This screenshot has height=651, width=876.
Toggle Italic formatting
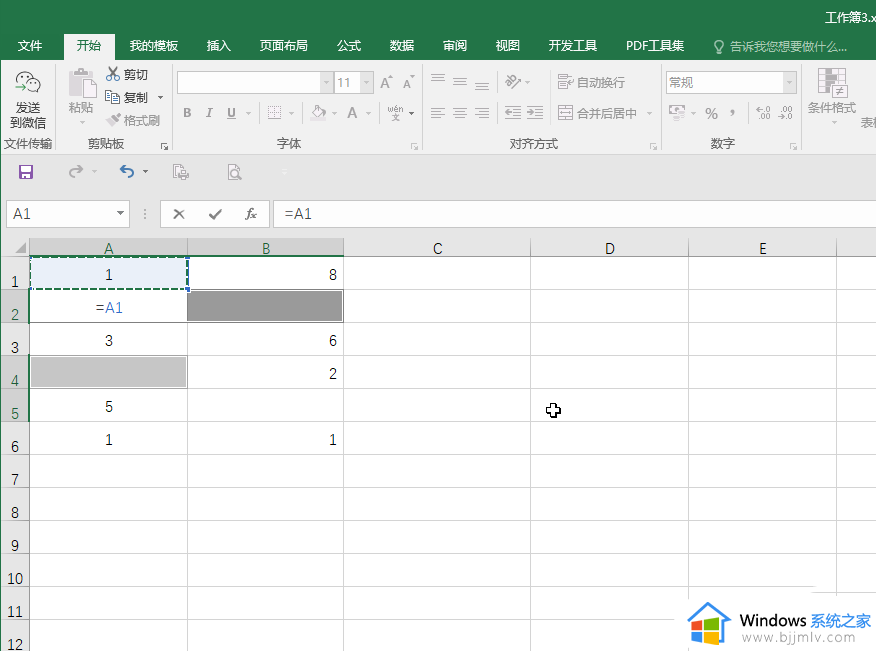pyautogui.click(x=209, y=113)
